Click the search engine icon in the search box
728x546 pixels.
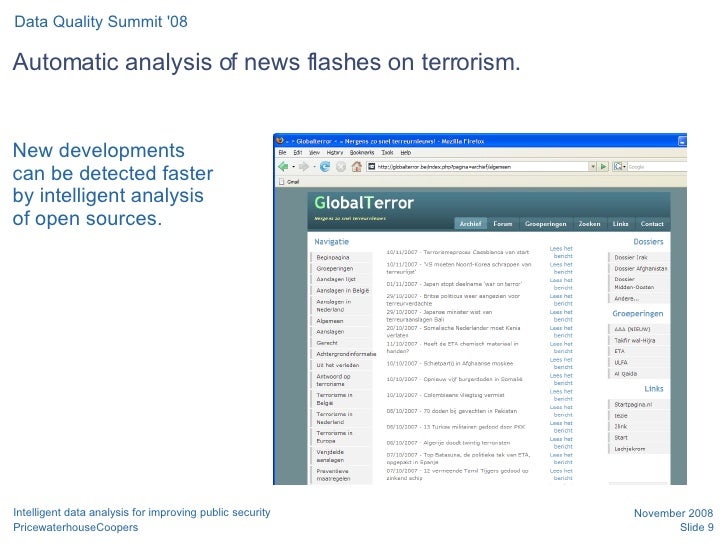pos(618,166)
